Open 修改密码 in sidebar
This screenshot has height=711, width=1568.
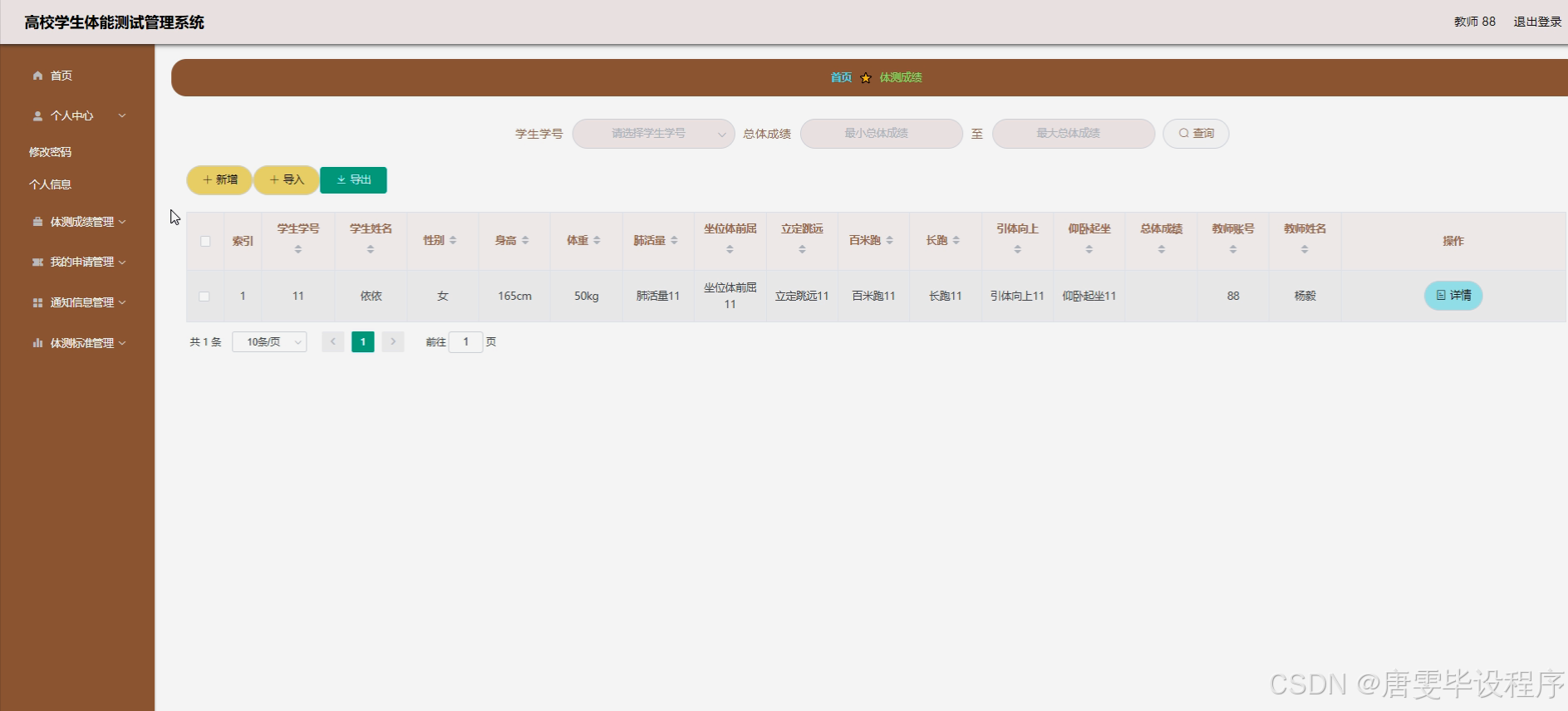50,152
